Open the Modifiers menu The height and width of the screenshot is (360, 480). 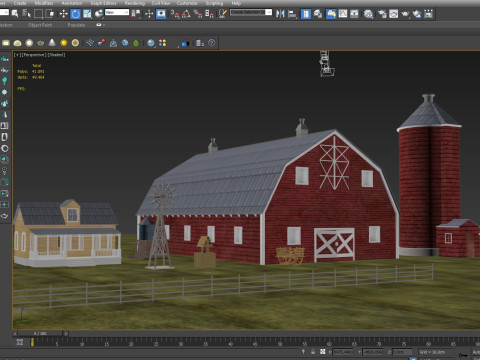coord(44,3)
